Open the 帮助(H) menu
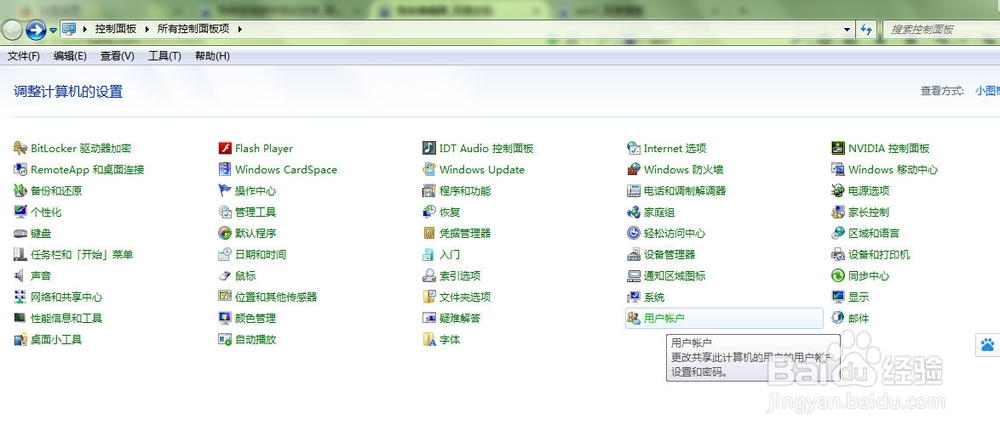 pyautogui.click(x=212, y=56)
